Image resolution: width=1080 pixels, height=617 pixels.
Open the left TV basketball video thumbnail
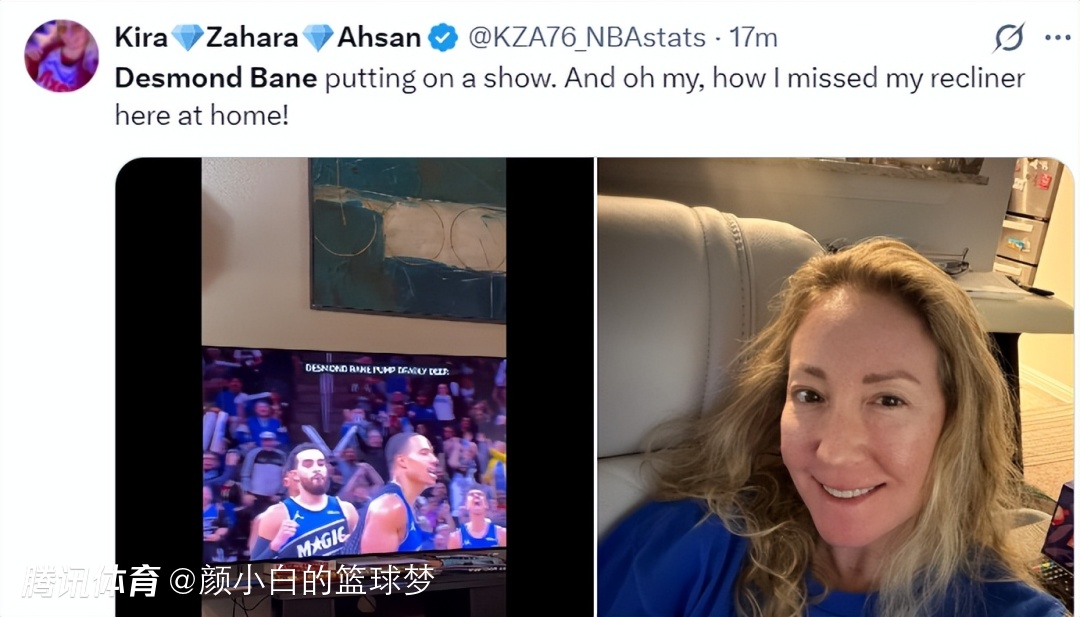click(x=354, y=387)
